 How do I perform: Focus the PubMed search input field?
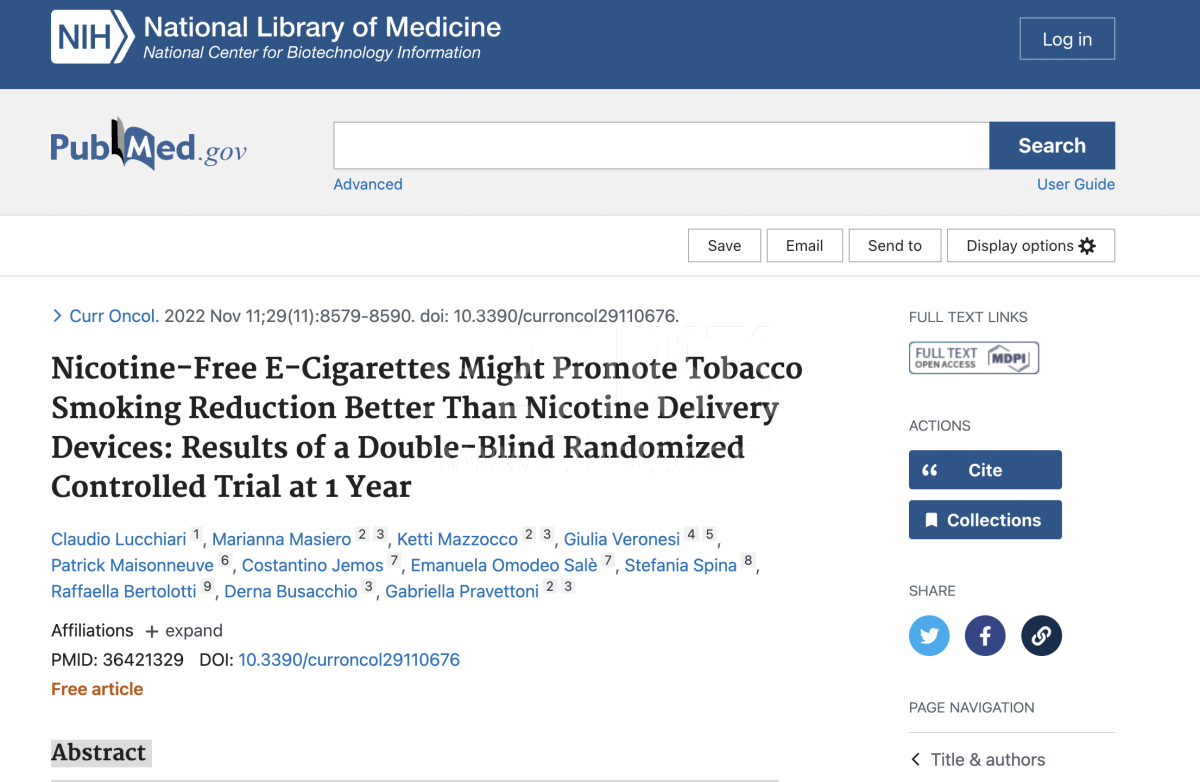click(661, 146)
